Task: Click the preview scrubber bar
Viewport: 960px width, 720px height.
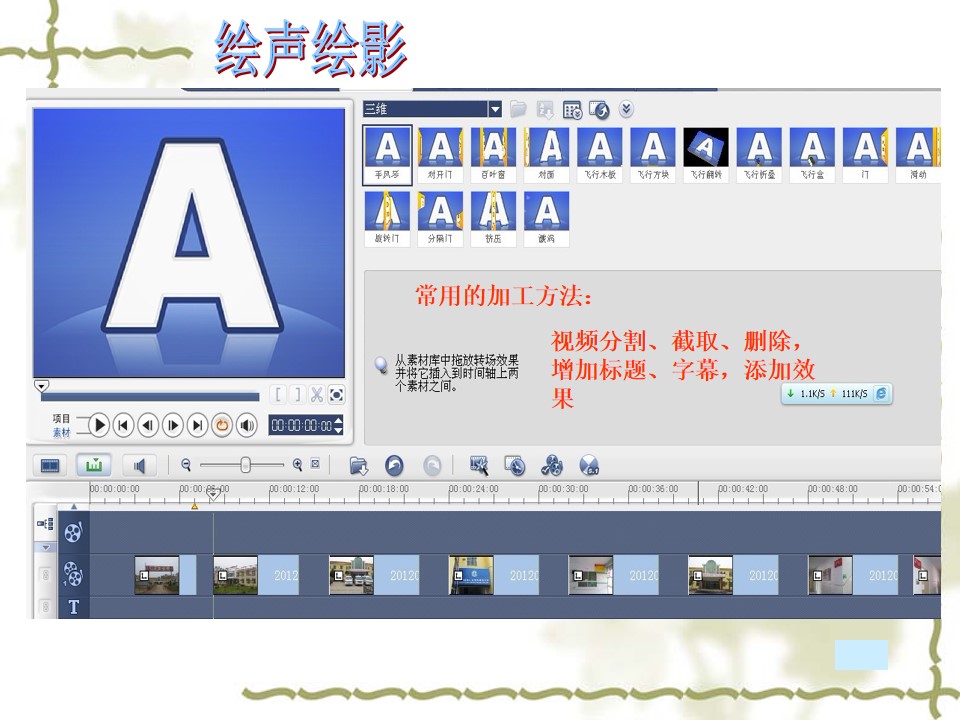Action: 150,397
